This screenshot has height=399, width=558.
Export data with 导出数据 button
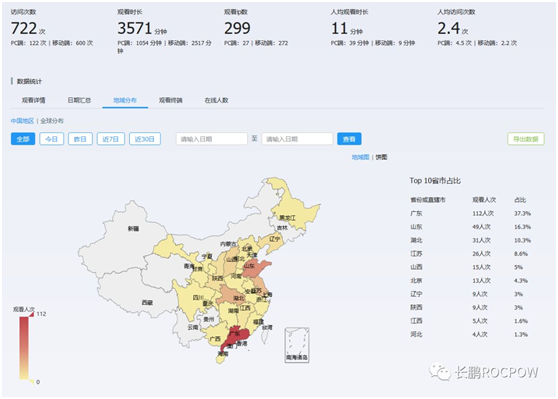coord(526,139)
